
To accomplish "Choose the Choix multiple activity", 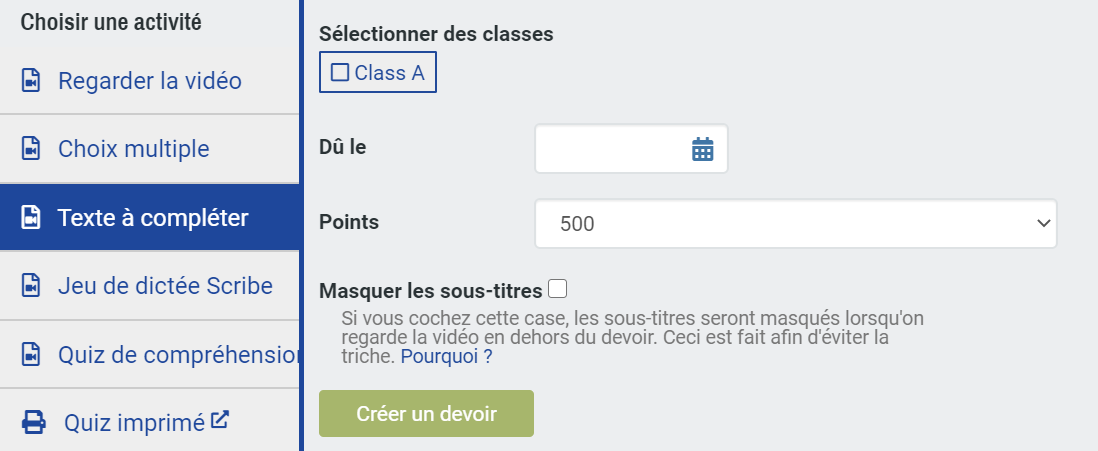I will (x=150, y=148).
